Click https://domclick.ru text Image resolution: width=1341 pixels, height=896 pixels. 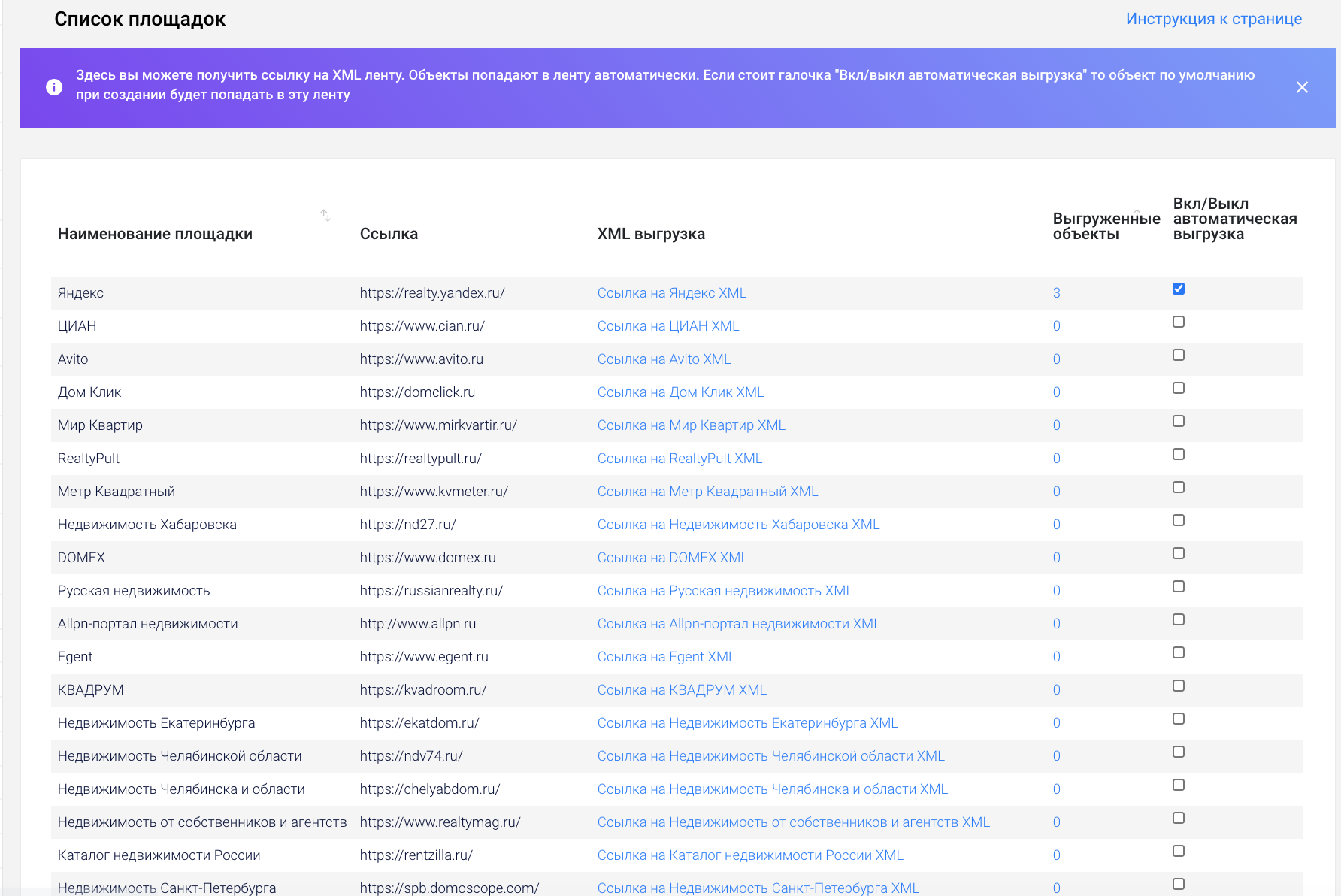coord(417,392)
